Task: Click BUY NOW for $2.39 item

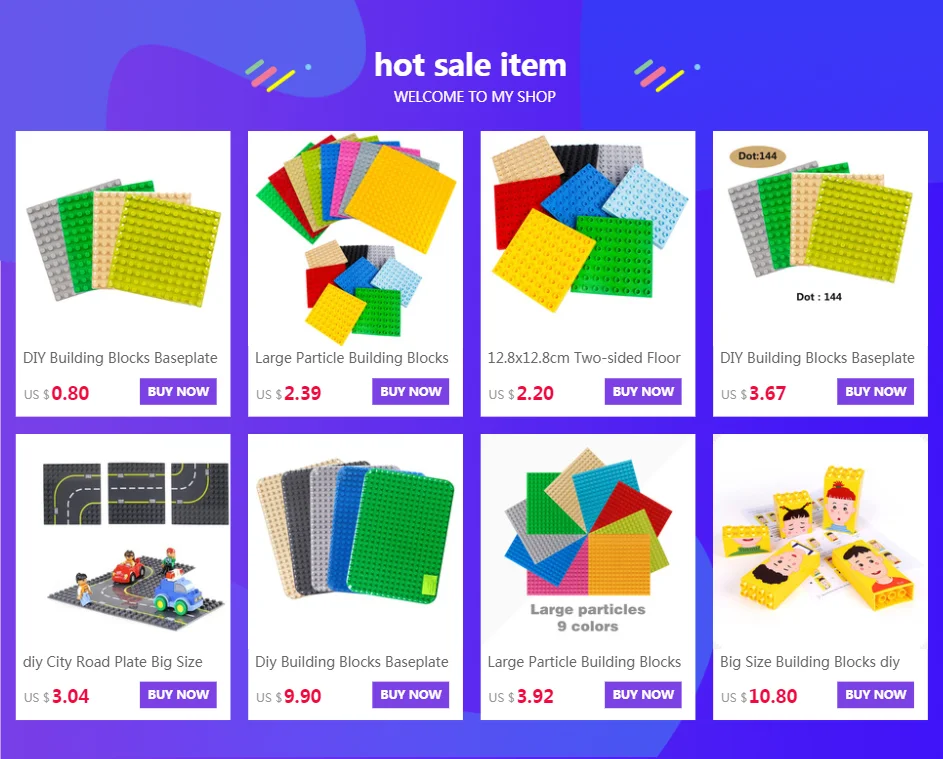Action: (x=411, y=392)
